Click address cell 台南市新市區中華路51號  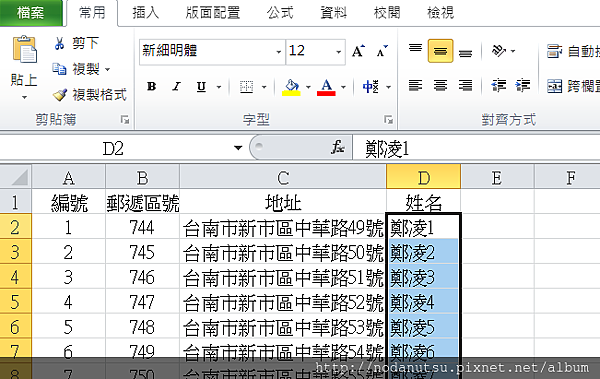(x=283, y=277)
